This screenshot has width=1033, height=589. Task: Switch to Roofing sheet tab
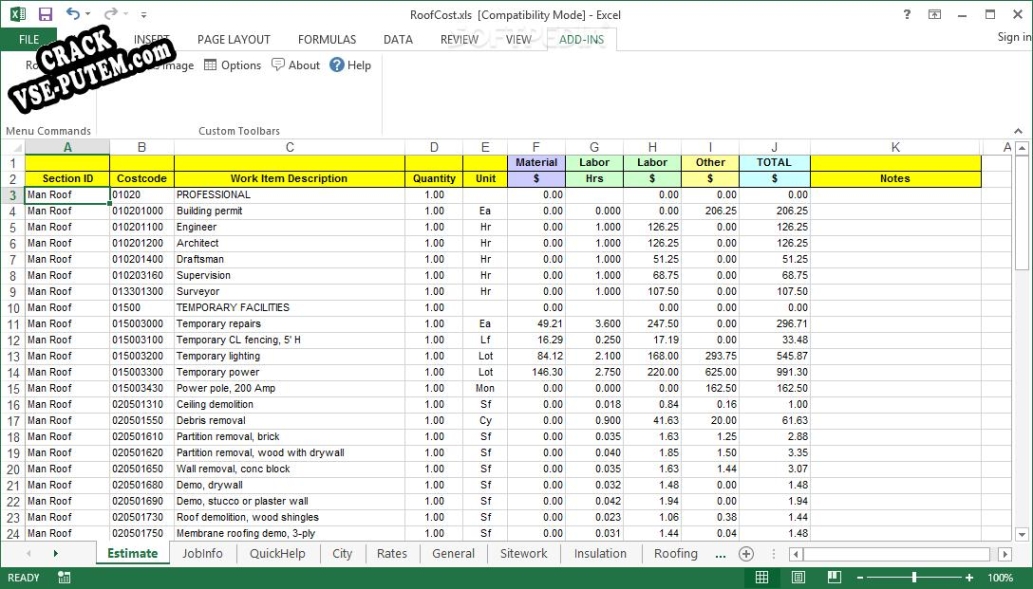(675, 553)
